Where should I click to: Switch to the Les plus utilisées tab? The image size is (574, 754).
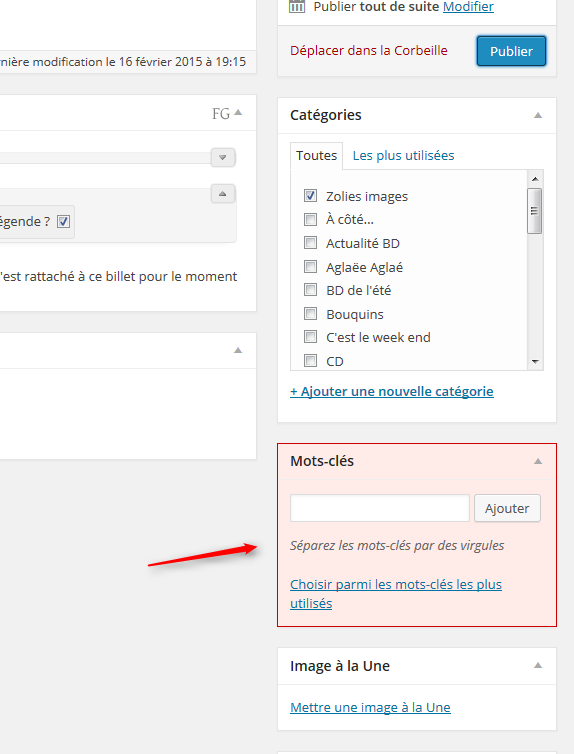(x=403, y=155)
